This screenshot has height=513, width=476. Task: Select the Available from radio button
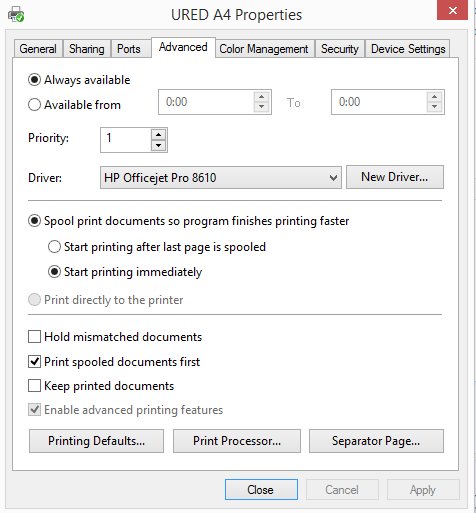34,105
